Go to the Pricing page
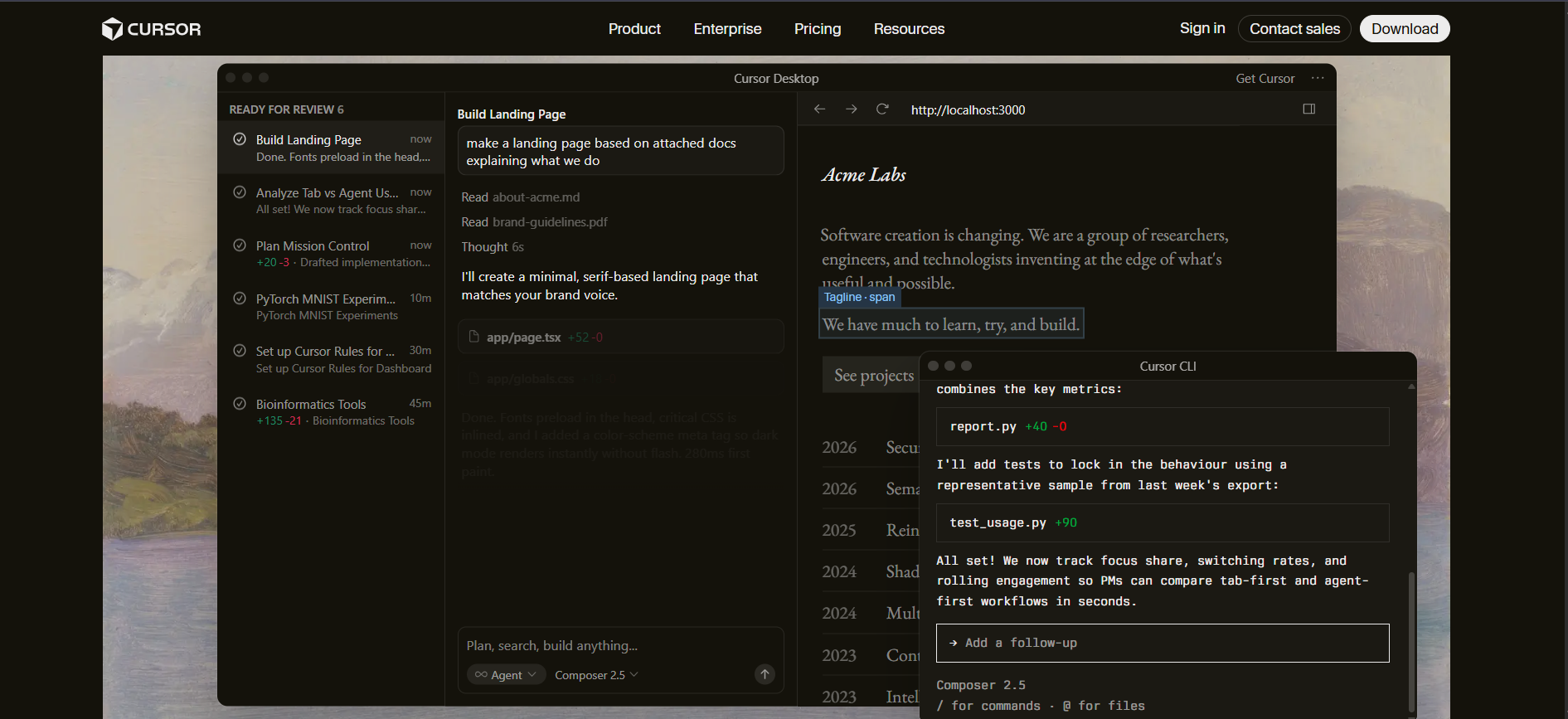Image resolution: width=1568 pixels, height=719 pixels. pyautogui.click(x=818, y=29)
